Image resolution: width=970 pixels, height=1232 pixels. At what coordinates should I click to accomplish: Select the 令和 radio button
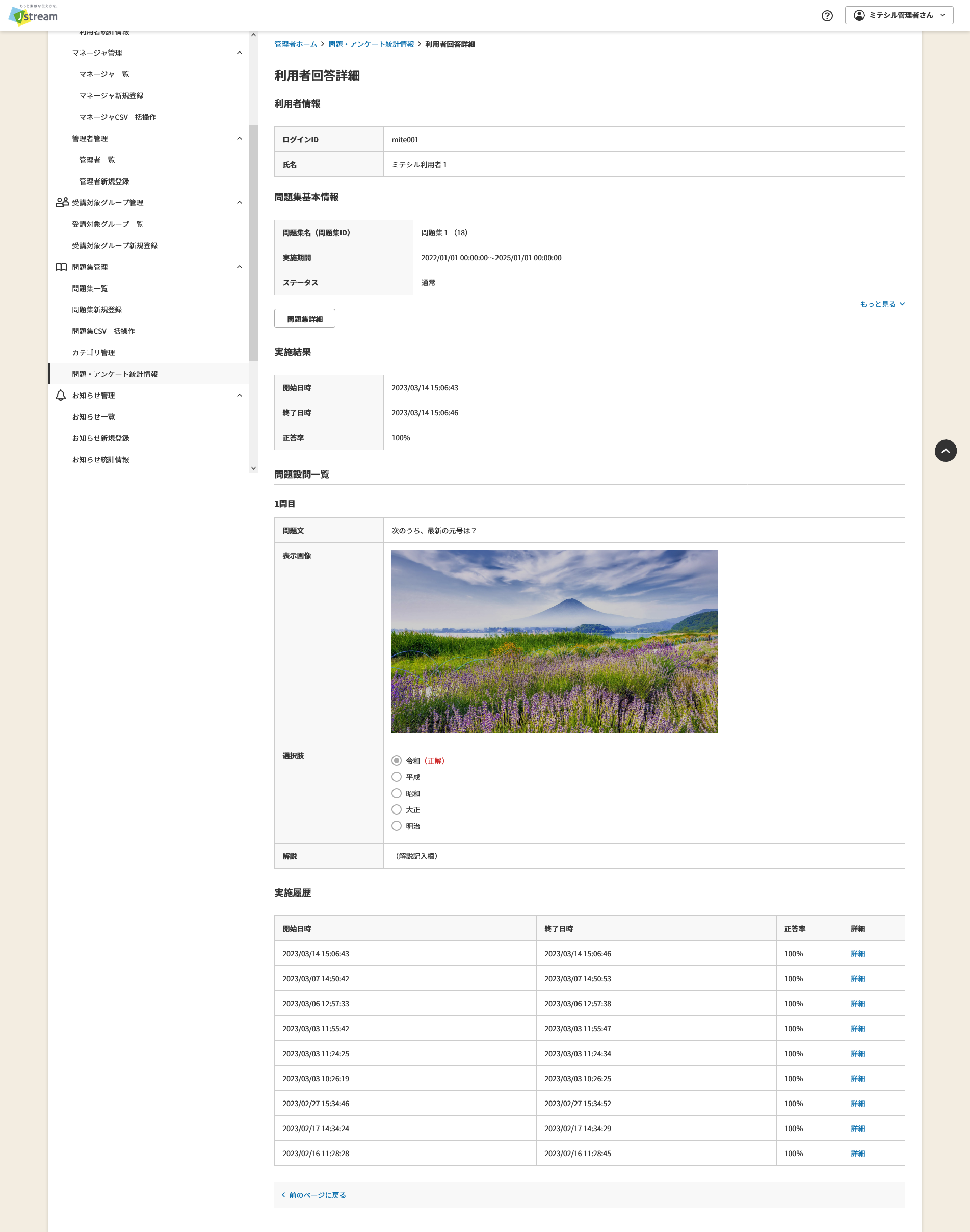pos(397,761)
